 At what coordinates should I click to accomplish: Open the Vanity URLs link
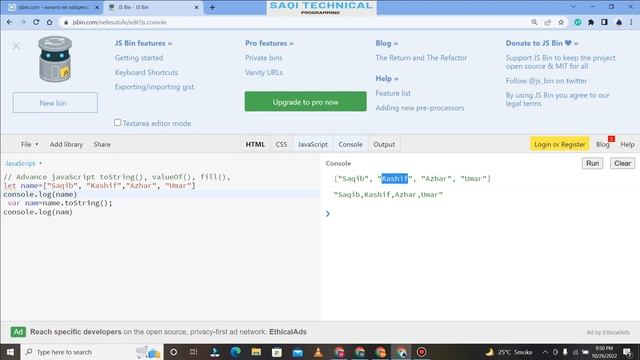[264, 73]
